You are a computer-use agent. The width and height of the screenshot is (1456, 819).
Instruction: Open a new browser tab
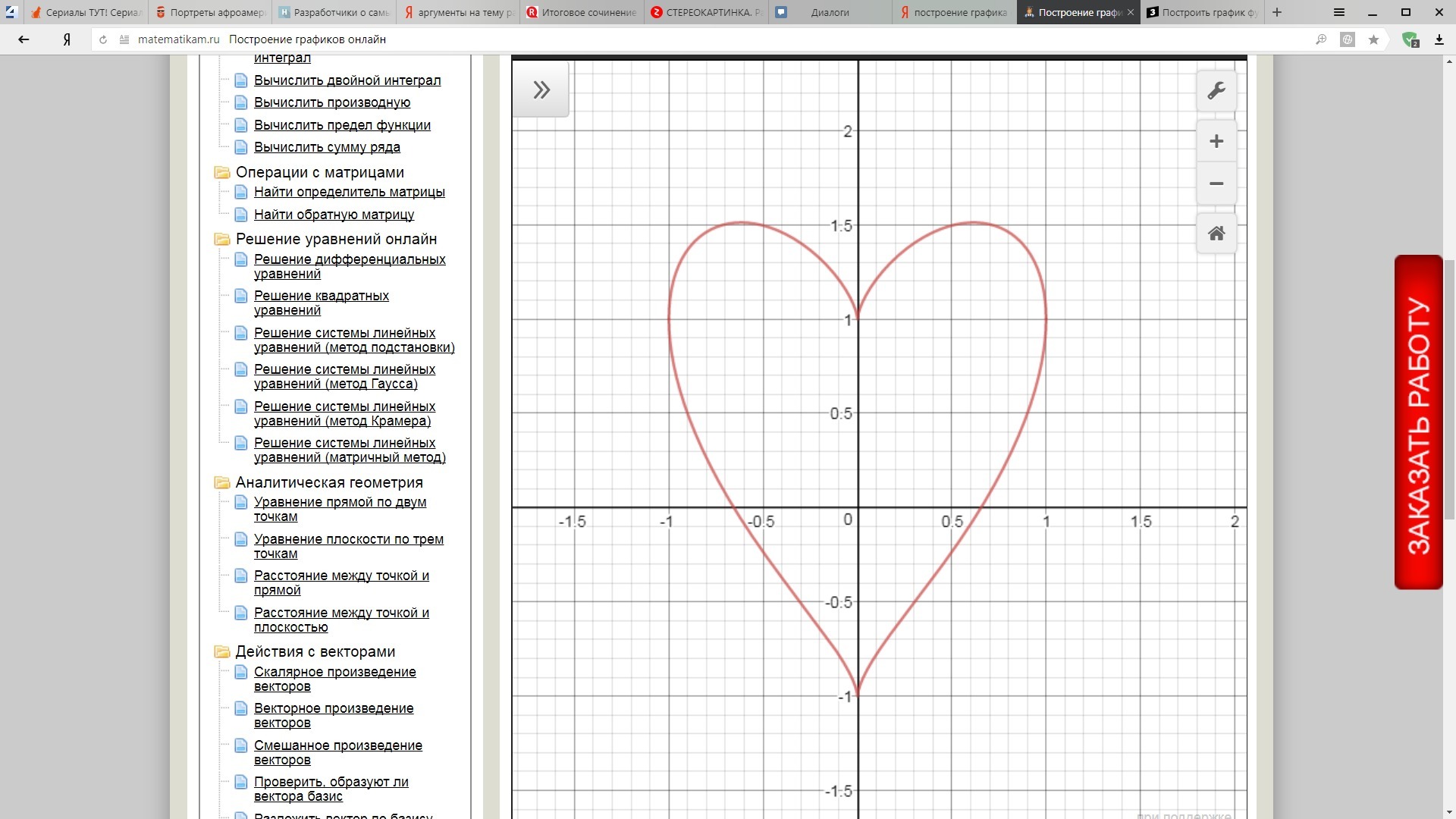[x=1277, y=12]
